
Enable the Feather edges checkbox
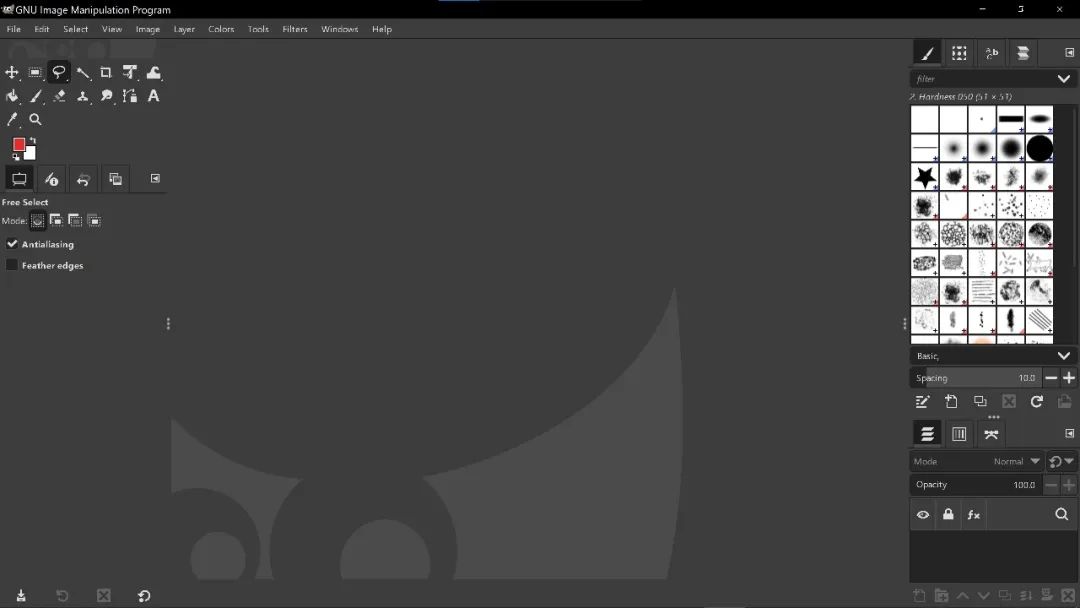(x=12, y=265)
